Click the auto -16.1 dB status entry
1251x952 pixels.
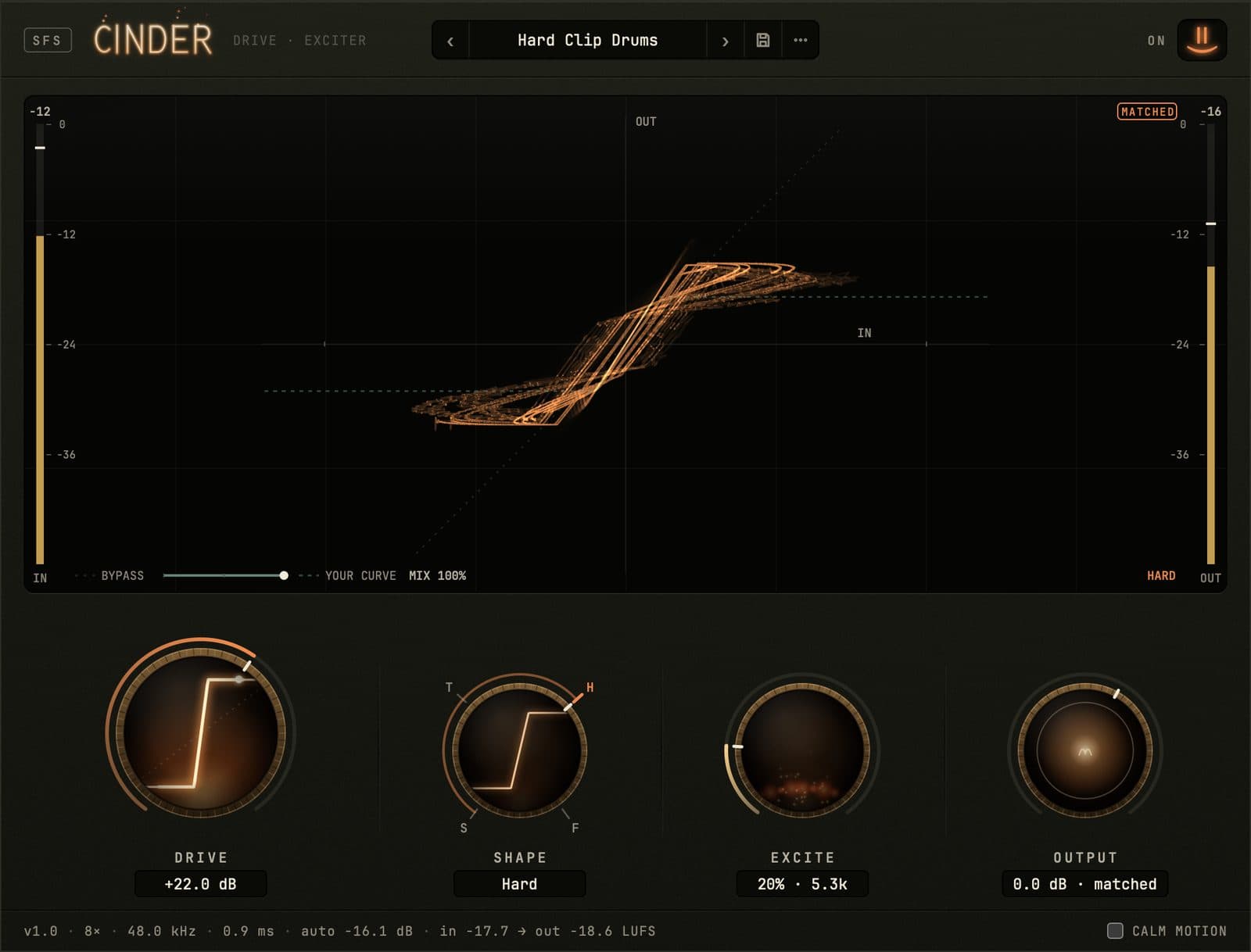(357, 931)
